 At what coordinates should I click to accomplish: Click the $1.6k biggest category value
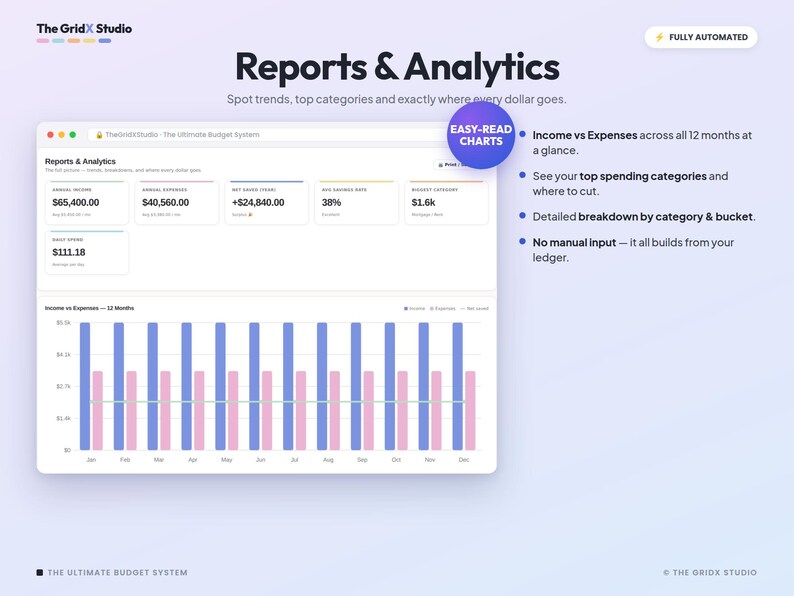click(x=423, y=203)
